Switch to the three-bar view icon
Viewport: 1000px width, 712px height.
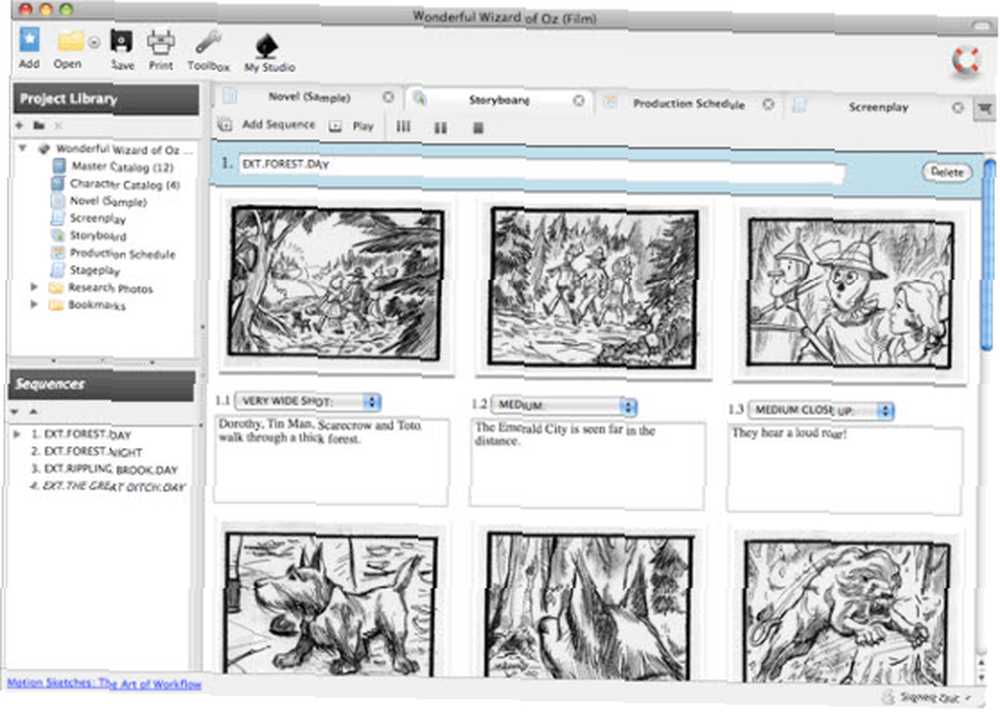tap(403, 126)
